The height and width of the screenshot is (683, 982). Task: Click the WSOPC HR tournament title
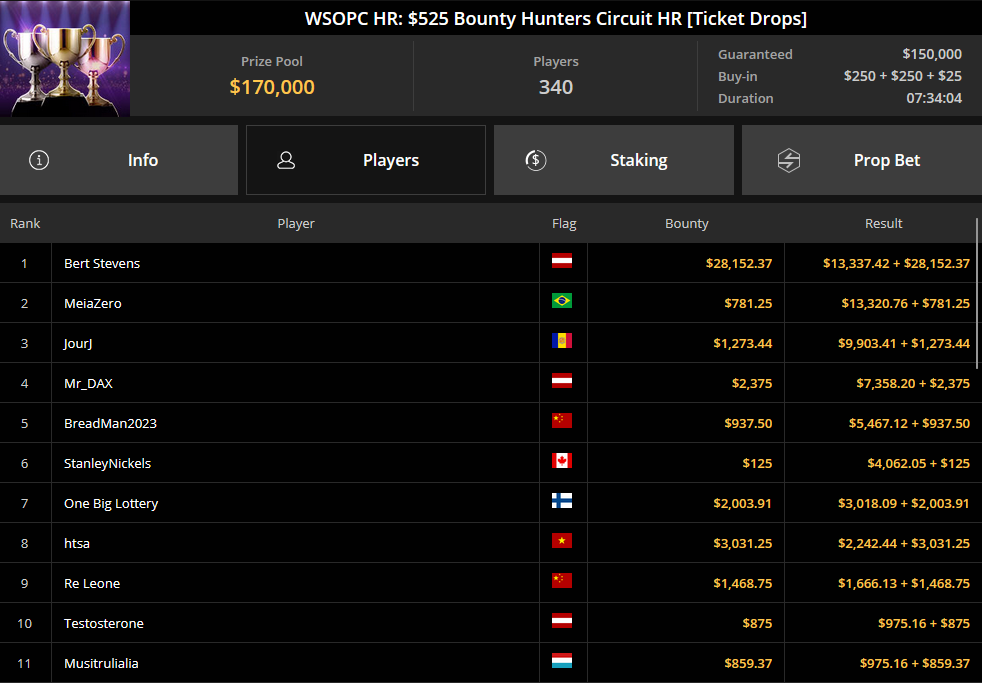[556, 19]
